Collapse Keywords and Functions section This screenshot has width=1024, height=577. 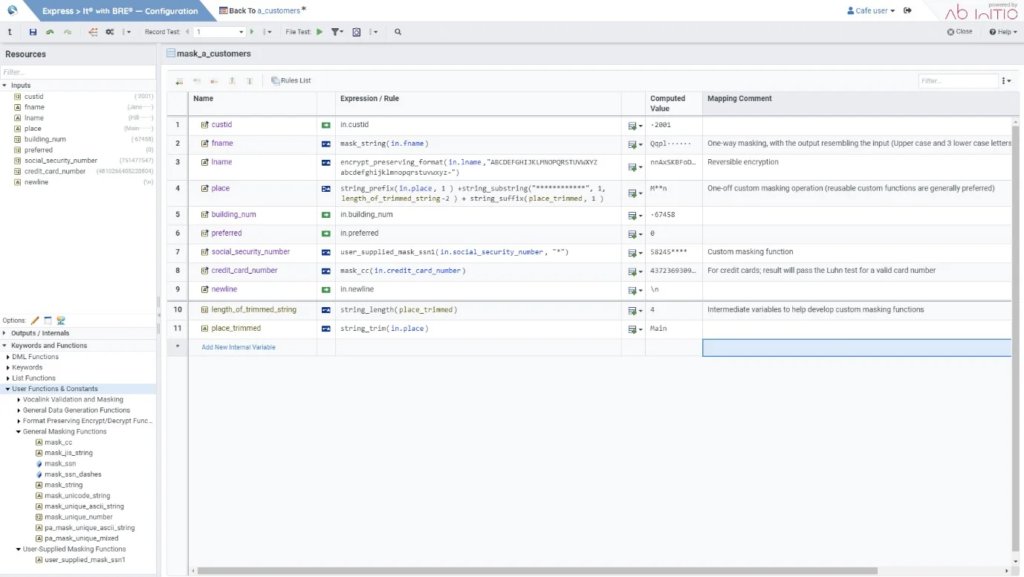tap(5, 346)
